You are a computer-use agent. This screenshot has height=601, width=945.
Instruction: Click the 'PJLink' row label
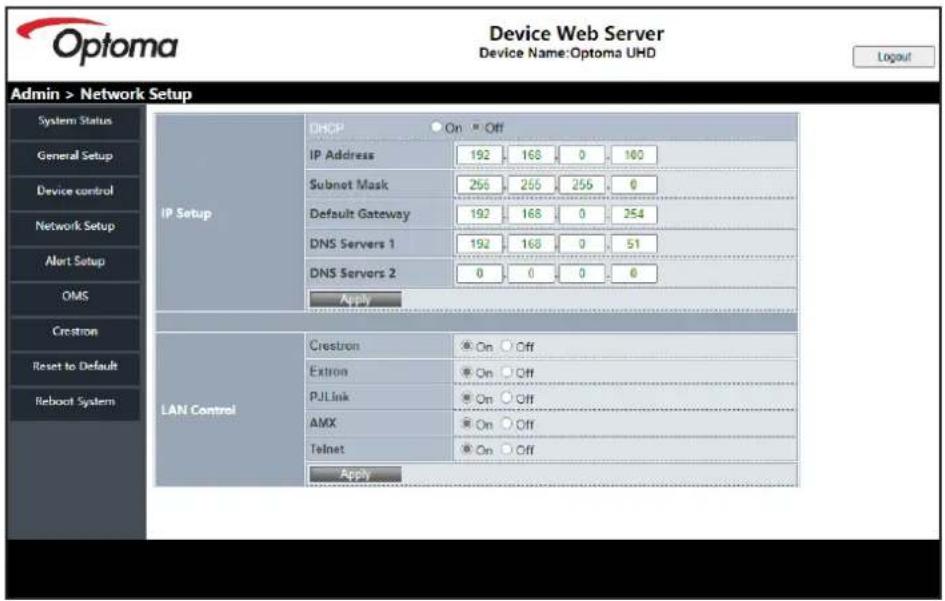pyautogui.click(x=329, y=397)
